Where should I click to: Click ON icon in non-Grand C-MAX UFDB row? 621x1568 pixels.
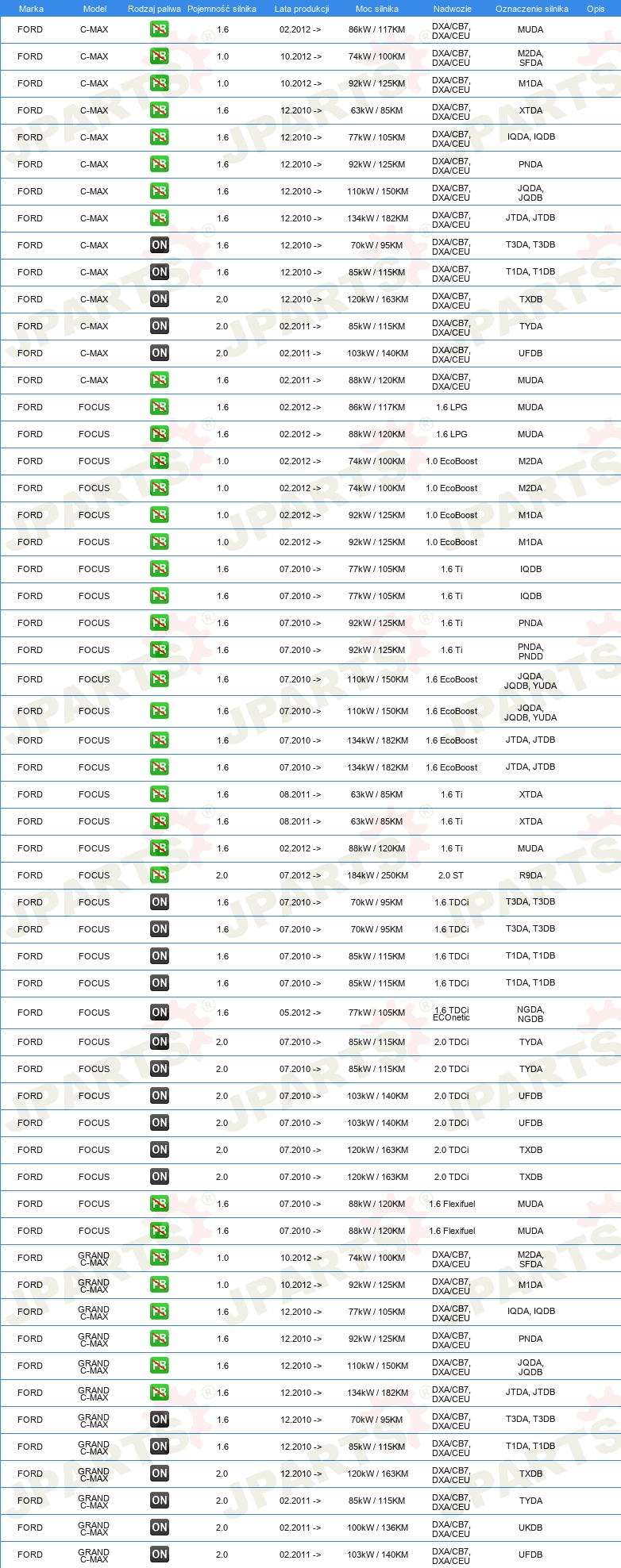pos(160,353)
